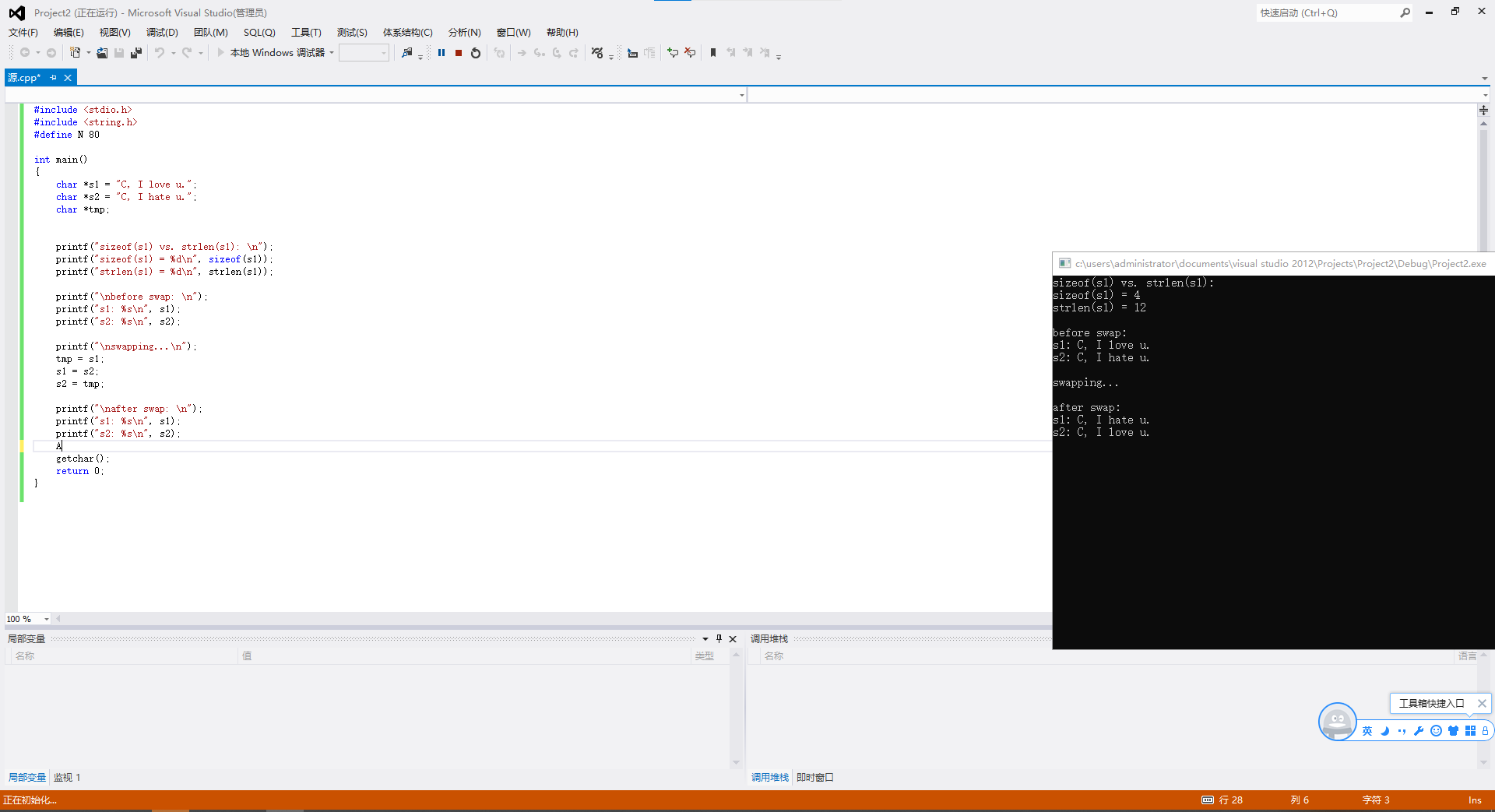Switch IME language with 英 button
The image size is (1495, 812).
point(1367,731)
